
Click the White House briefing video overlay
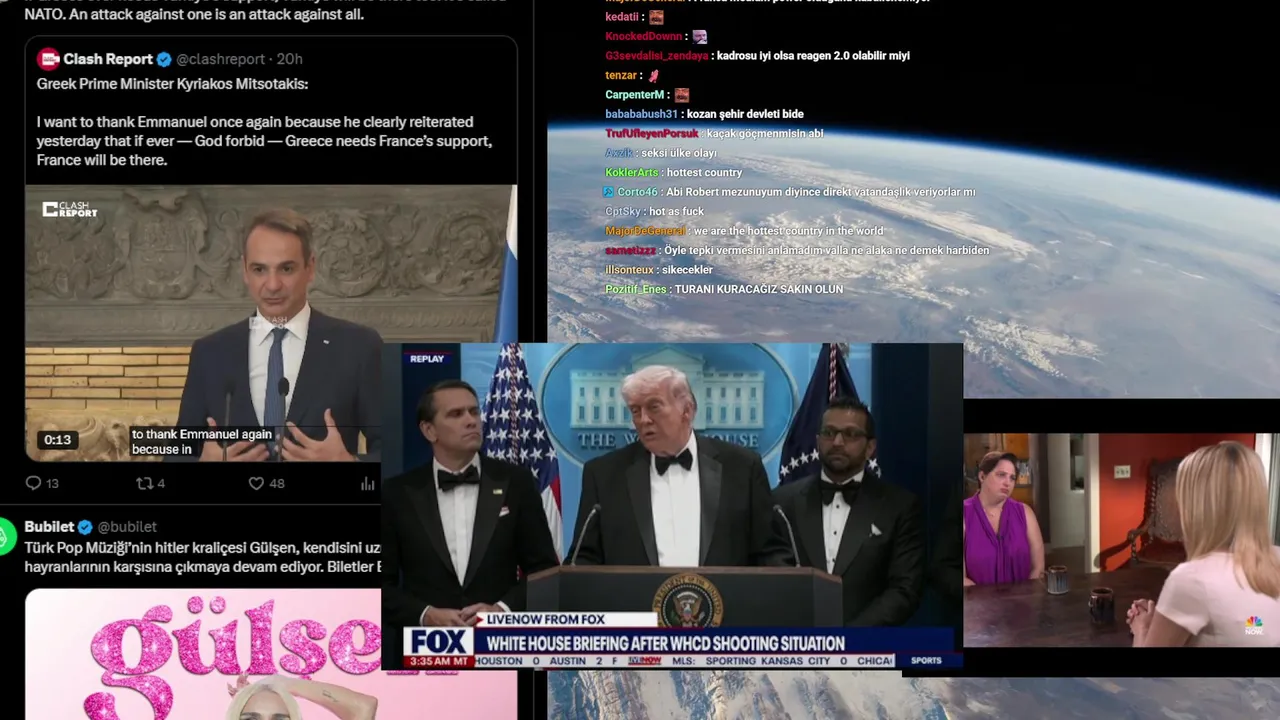pyautogui.click(x=671, y=505)
